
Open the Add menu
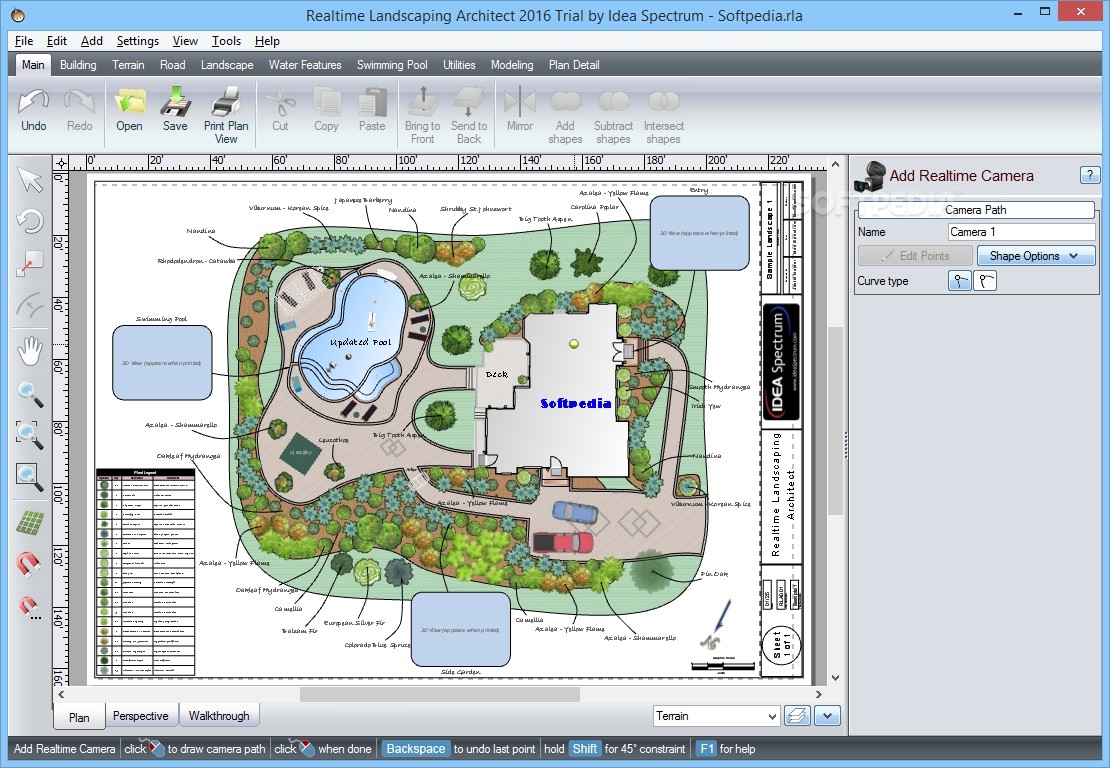tap(91, 41)
